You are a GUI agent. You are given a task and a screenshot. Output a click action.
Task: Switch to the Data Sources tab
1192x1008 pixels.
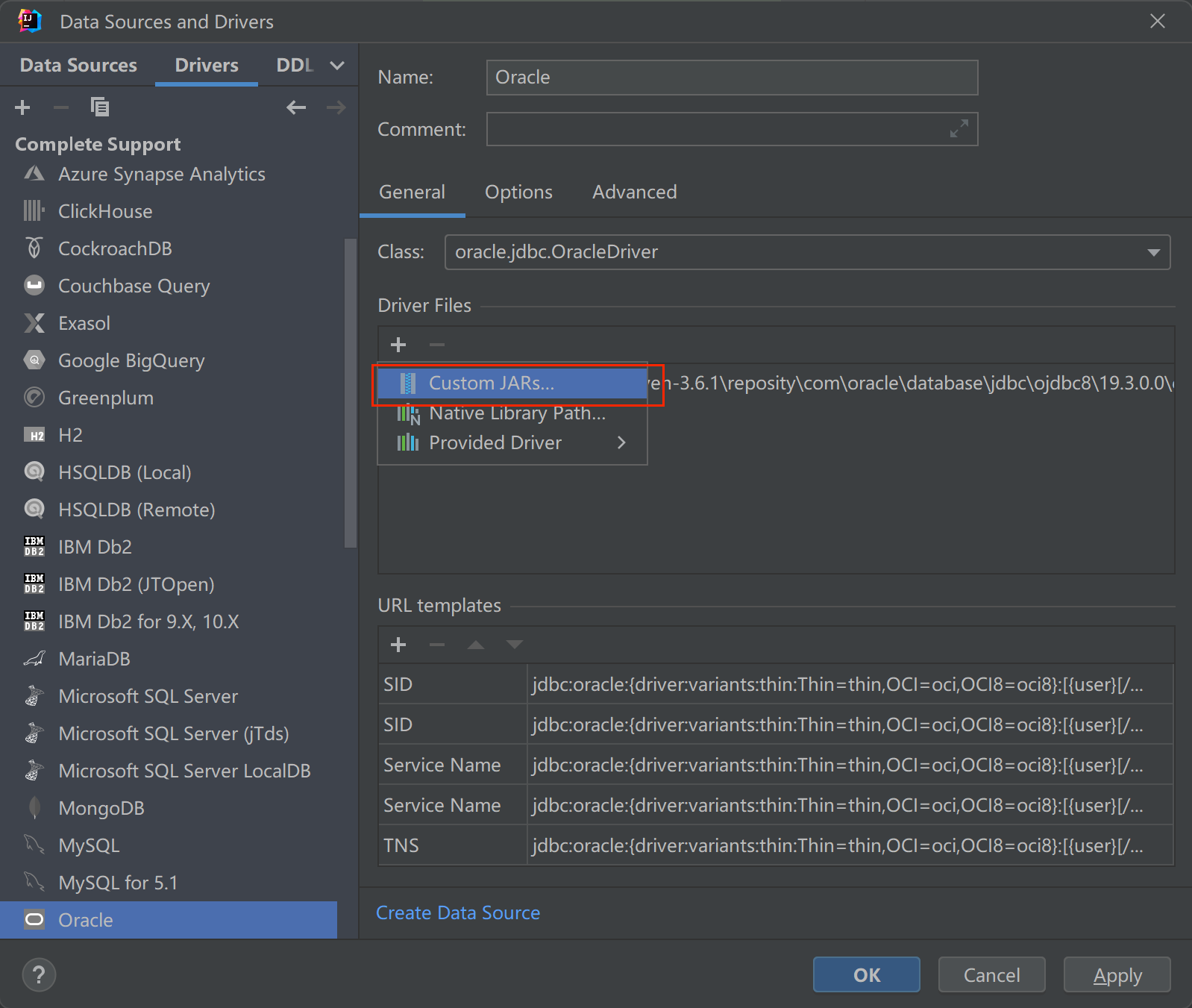(x=78, y=65)
